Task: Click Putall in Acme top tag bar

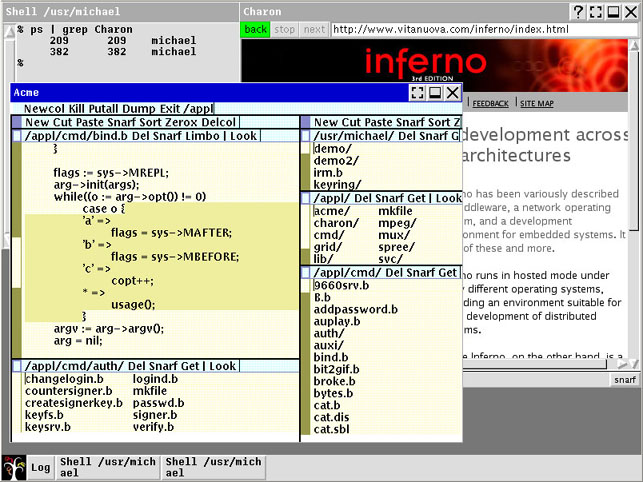Action: (x=102, y=108)
